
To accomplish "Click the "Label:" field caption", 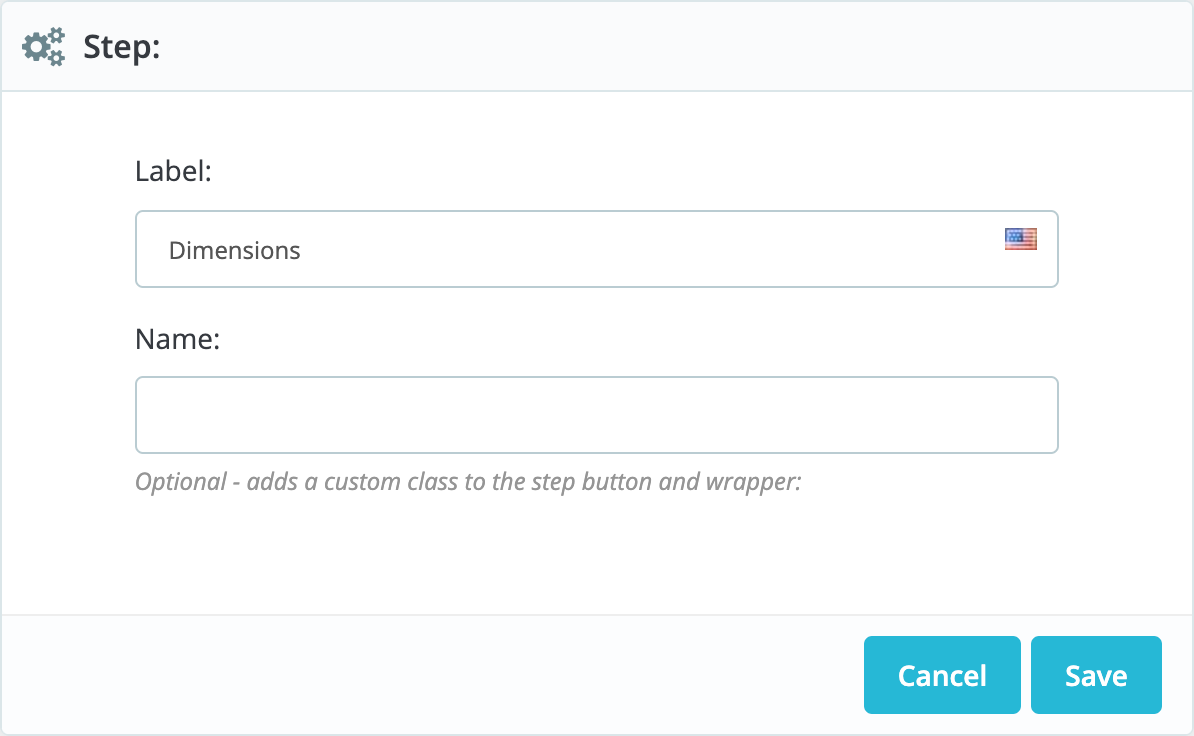I will (x=173, y=172).
